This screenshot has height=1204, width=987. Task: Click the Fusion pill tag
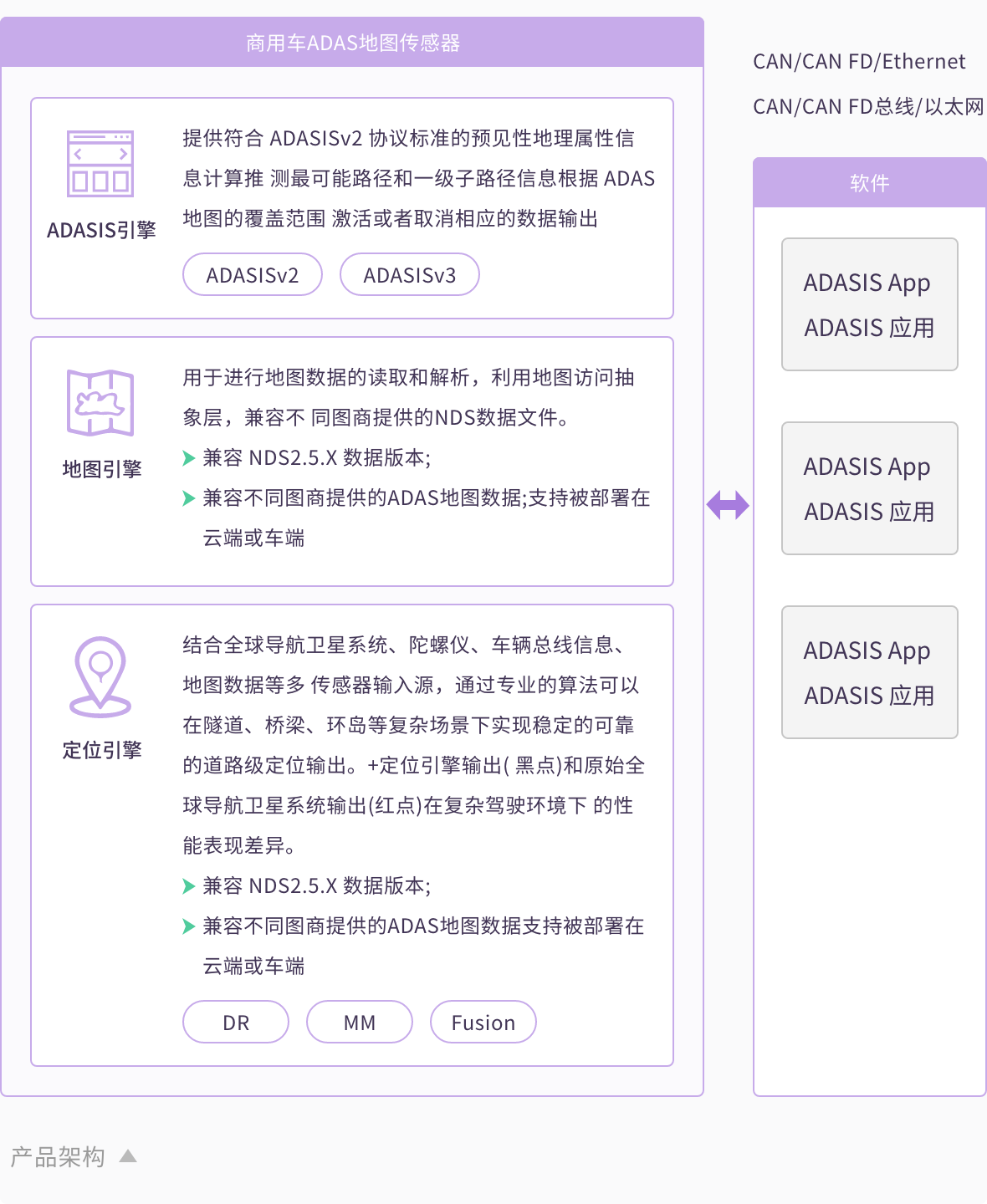coord(483,1023)
